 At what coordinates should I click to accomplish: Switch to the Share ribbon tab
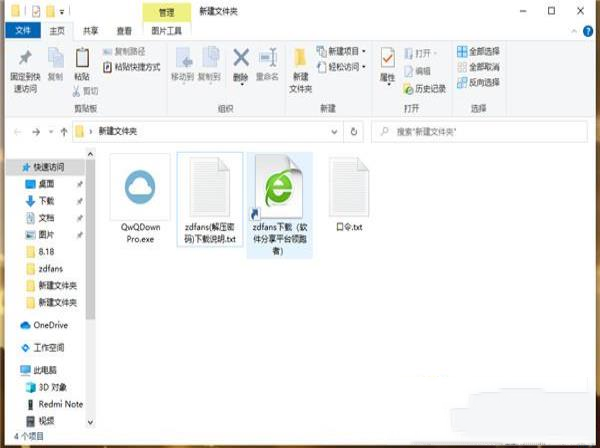click(90, 31)
